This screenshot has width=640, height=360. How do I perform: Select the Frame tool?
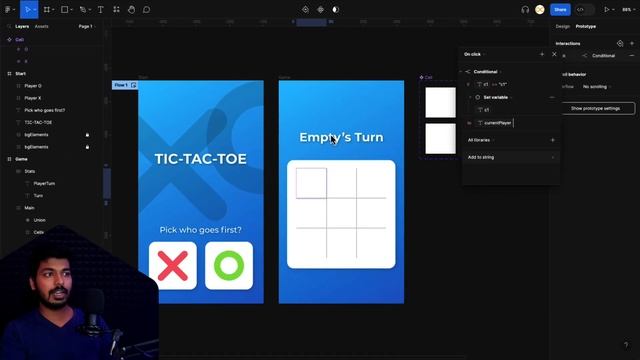tap(47, 9)
